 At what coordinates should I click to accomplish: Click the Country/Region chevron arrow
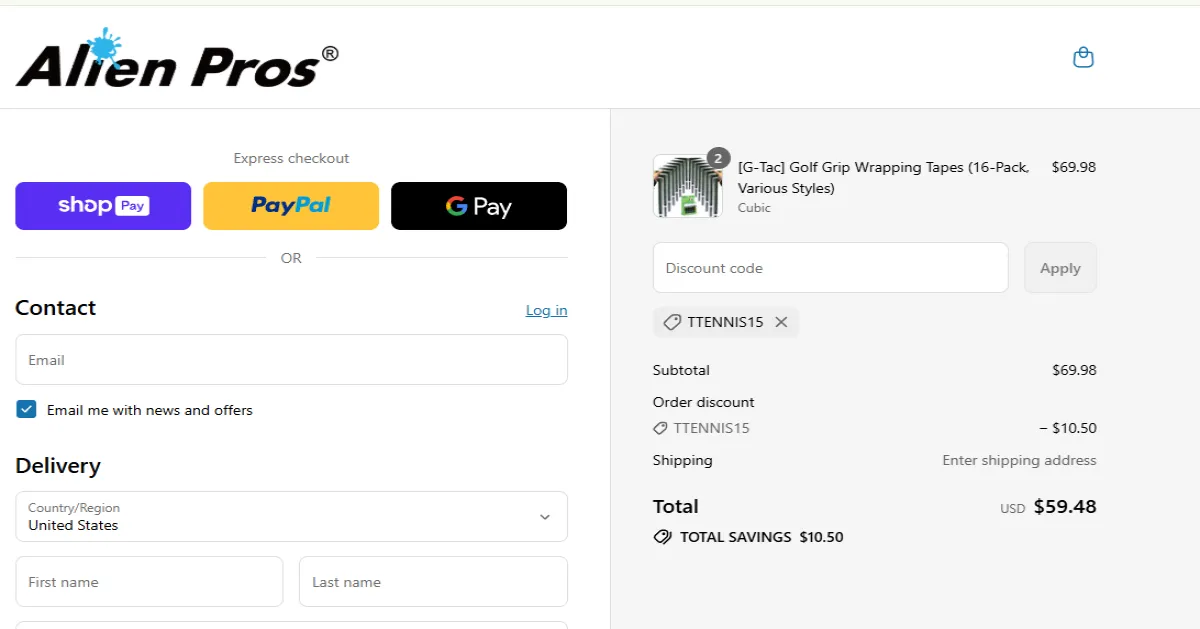click(x=545, y=516)
